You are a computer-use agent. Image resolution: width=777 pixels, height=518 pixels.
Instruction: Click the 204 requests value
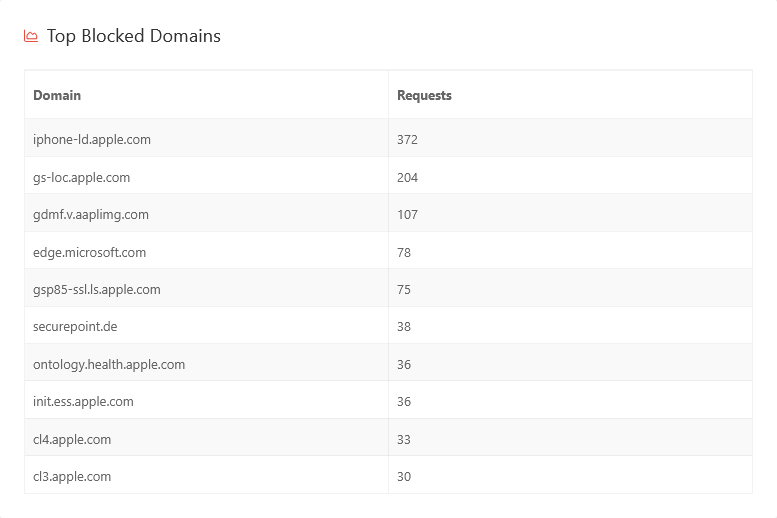(x=407, y=178)
